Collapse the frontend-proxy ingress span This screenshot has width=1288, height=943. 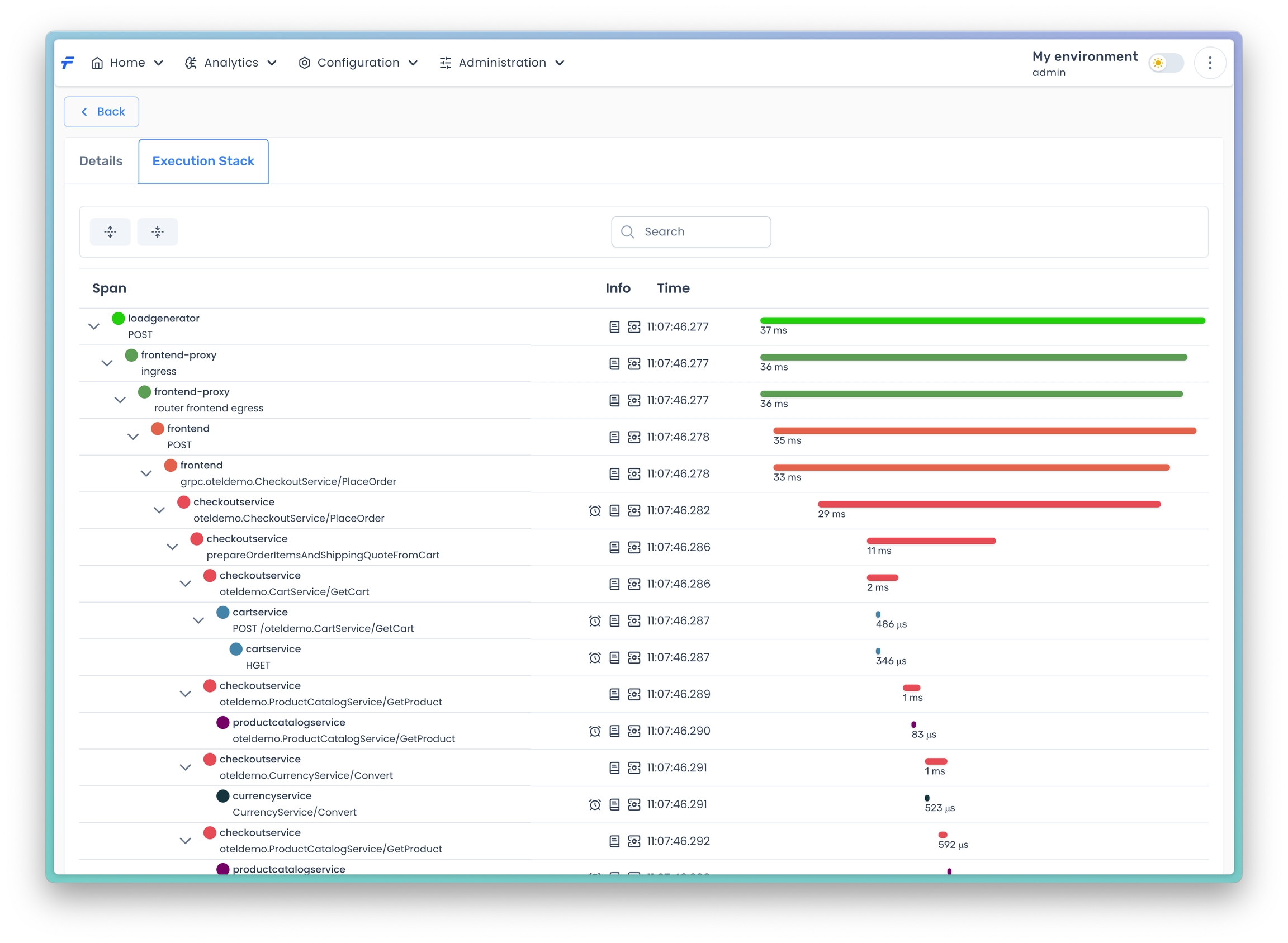(107, 363)
